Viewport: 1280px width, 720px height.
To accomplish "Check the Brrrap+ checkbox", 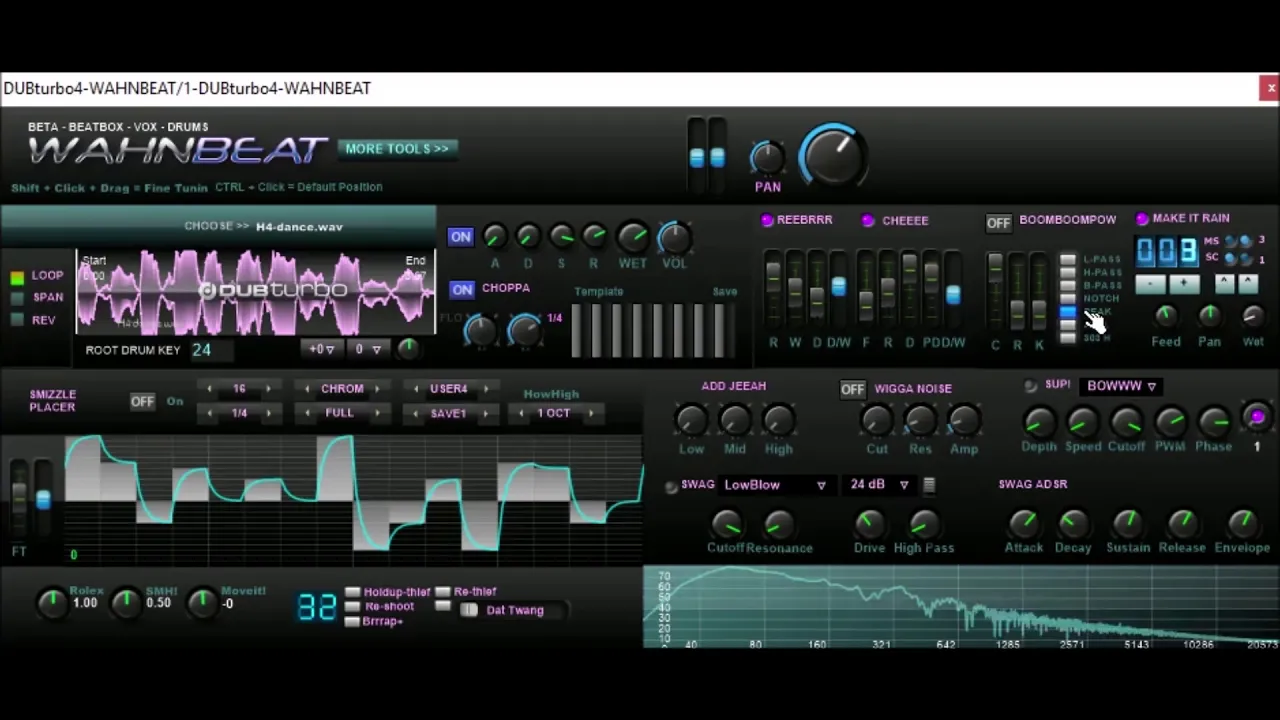I will (352, 621).
